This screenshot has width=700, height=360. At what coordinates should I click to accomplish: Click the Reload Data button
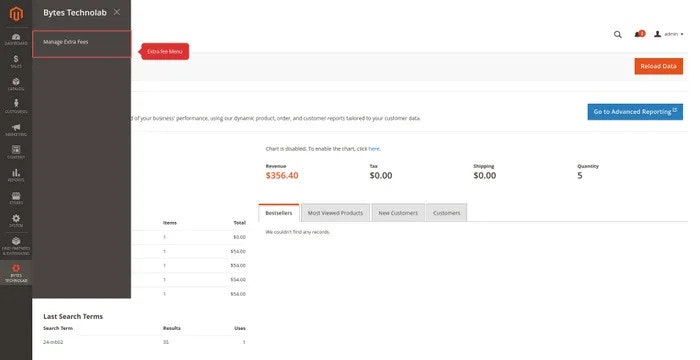click(658, 66)
